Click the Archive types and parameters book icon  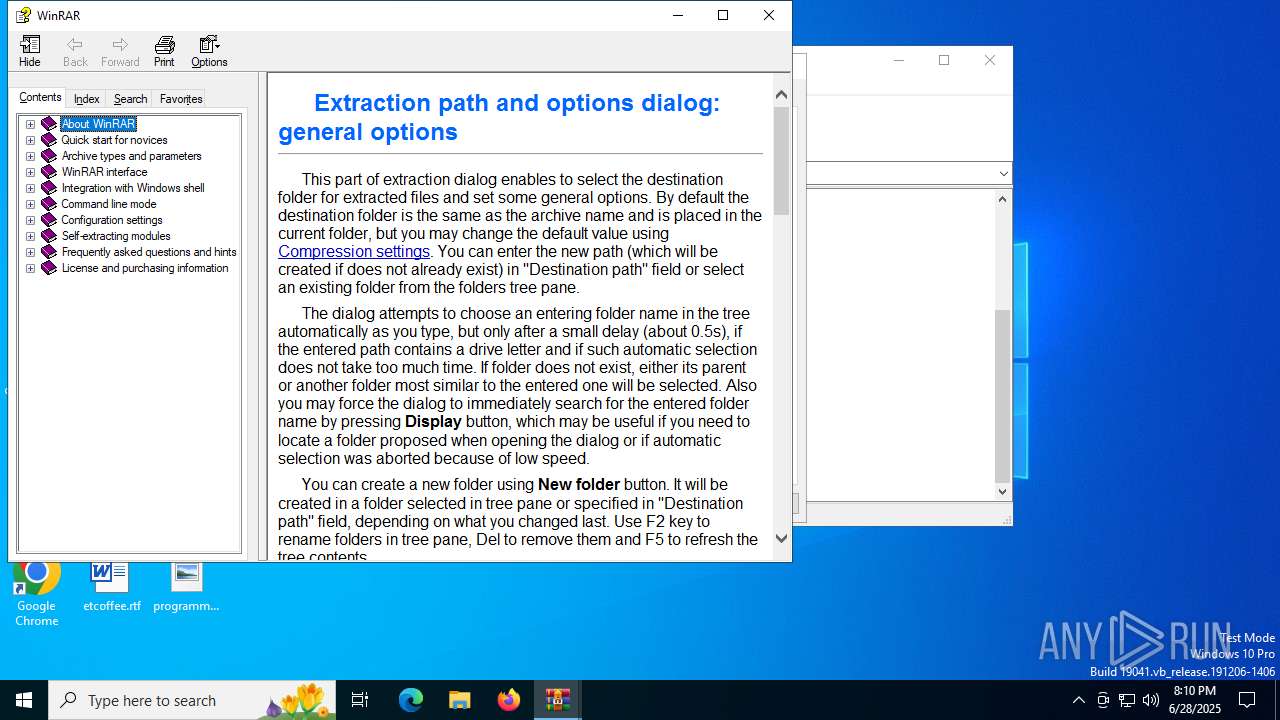tap(49, 156)
